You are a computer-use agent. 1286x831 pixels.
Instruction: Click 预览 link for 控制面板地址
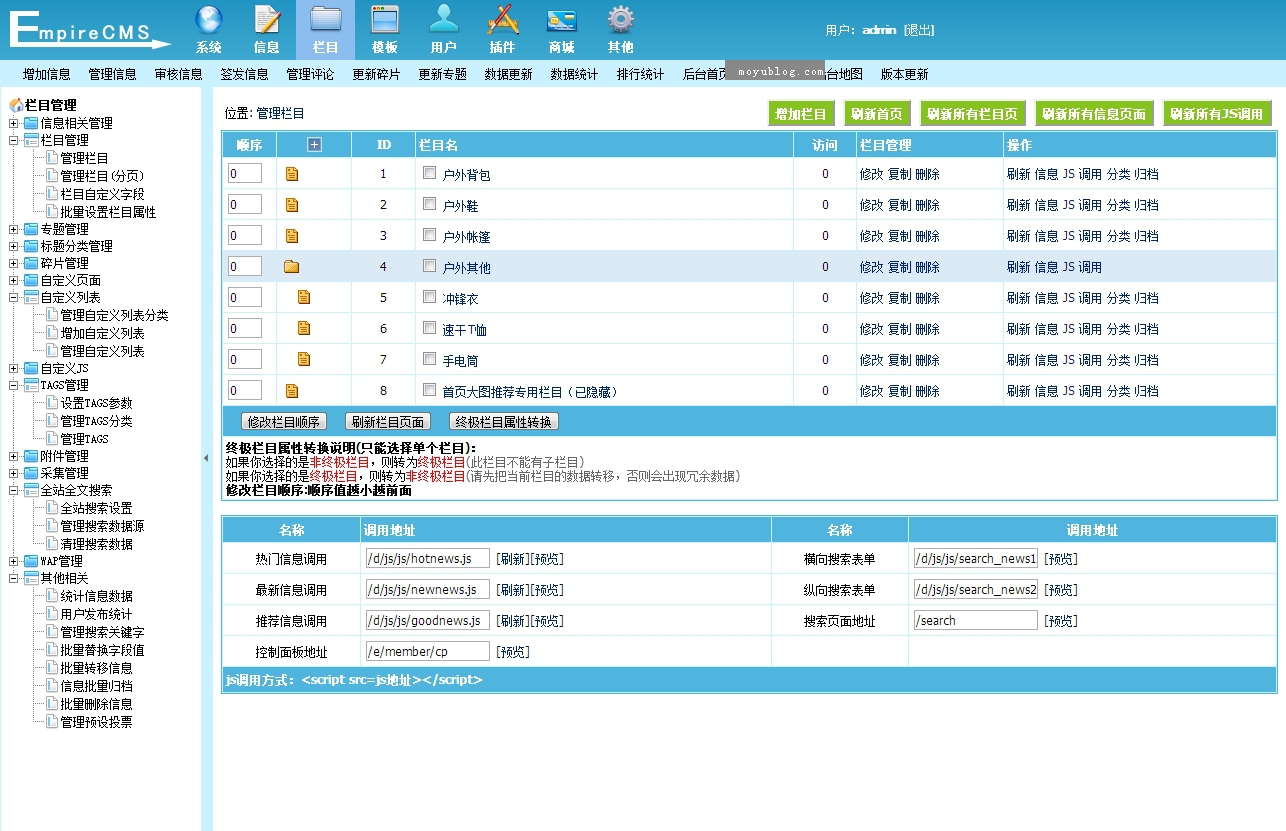click(513, 652)
